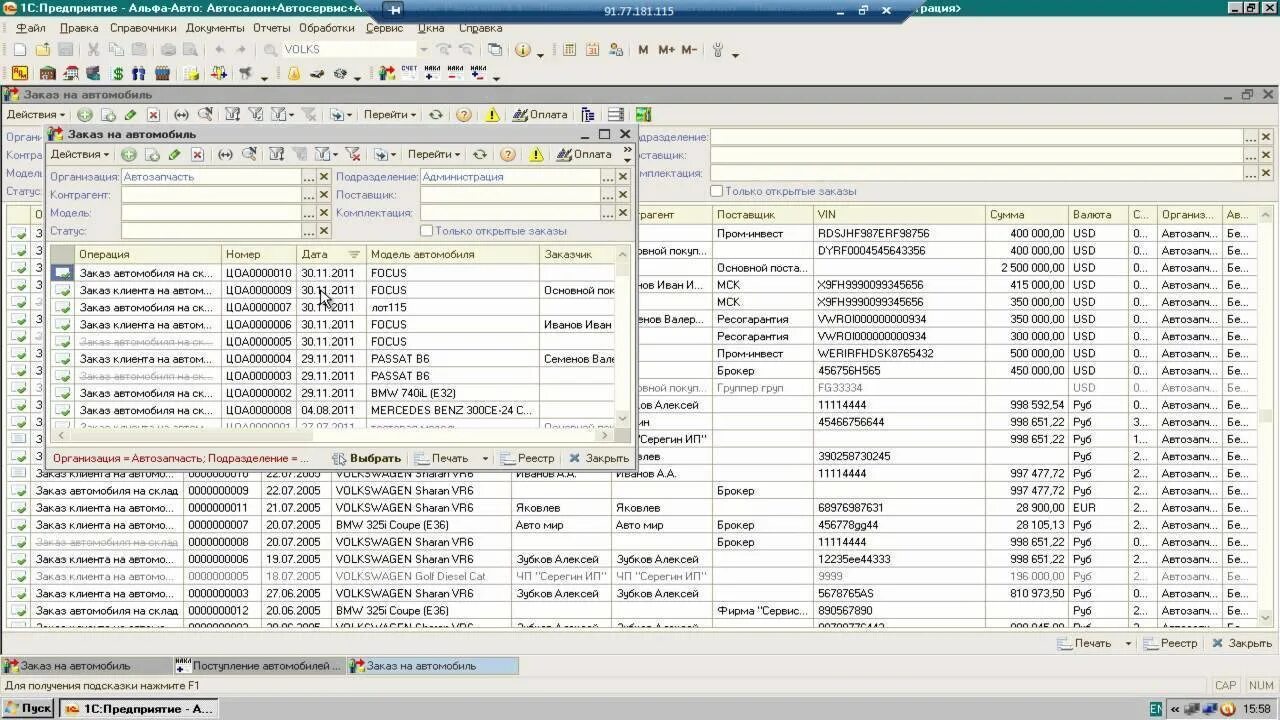This screenshot has height=720, width=1280.
Task: Click Оплата button in front window toolbar
Action: pyautogui.click(x=584, y=154)
